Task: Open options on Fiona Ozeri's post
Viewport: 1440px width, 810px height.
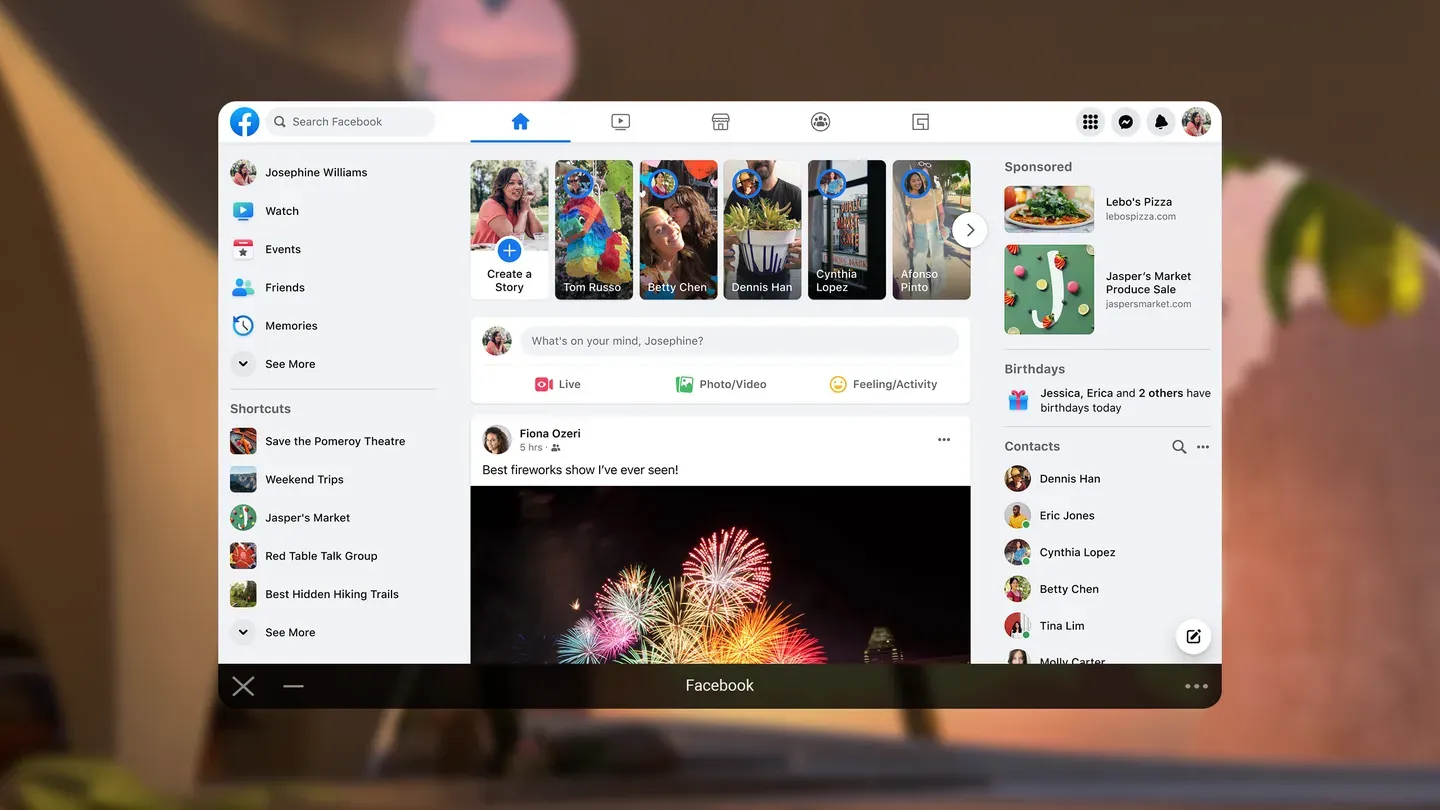Action: tap(943, 439)
